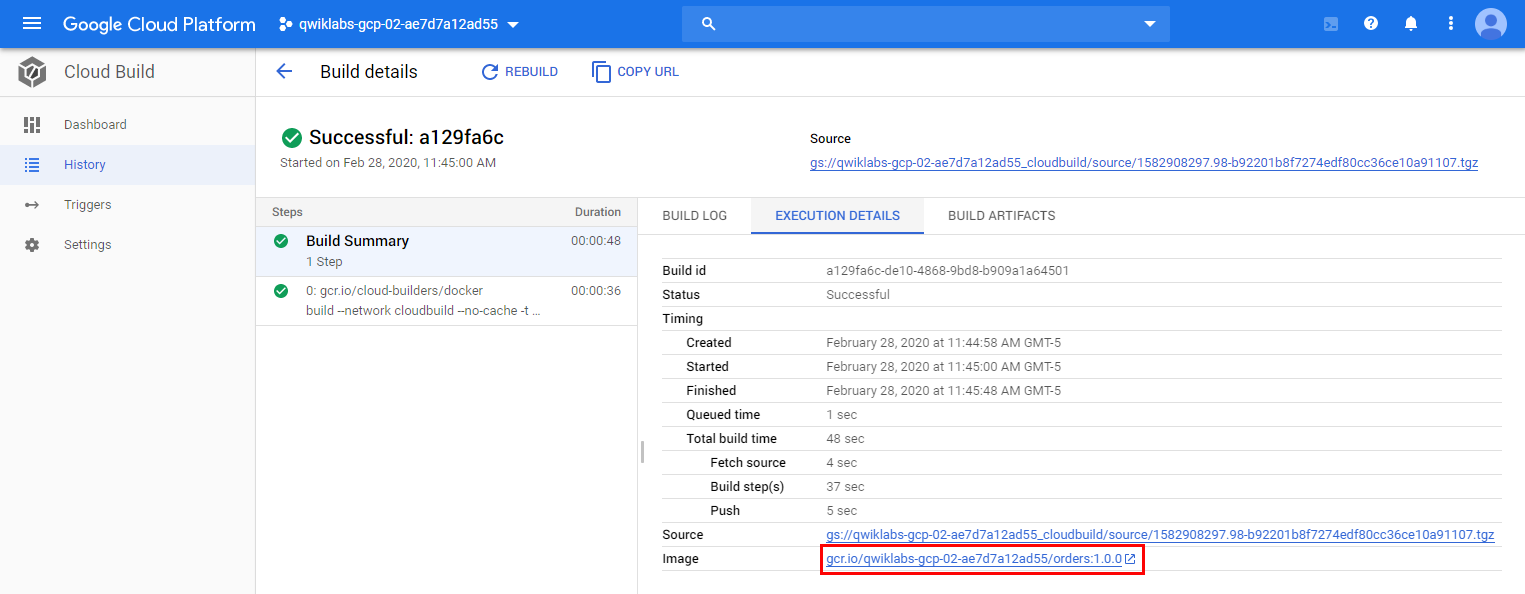This screenshot has height=594, width=1525.
Task: Click the green check next to docker step
Action: coord(281,291)
